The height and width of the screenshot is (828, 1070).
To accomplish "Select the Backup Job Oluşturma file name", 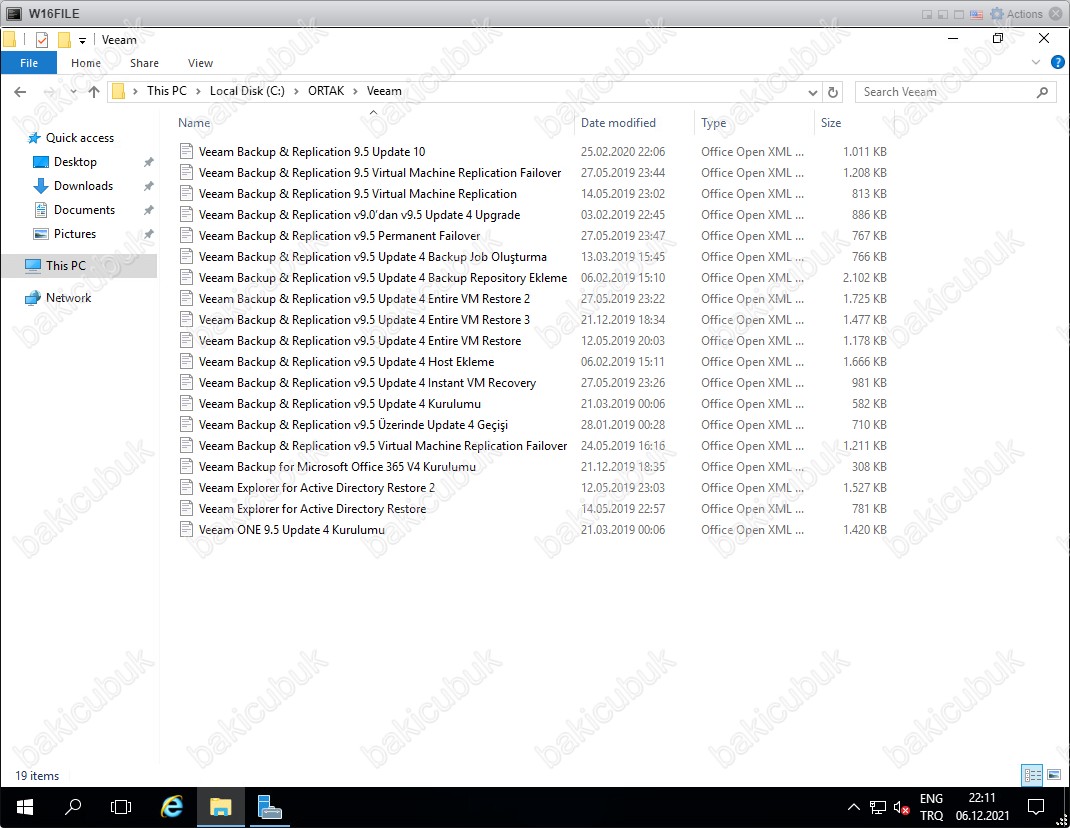I will [x=373, y=257].
